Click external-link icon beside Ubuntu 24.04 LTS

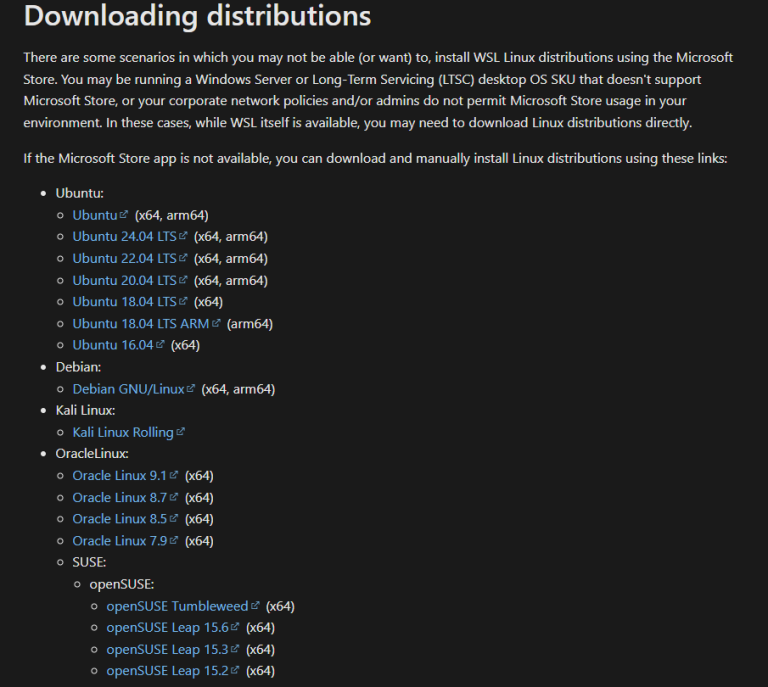point(183,236)
